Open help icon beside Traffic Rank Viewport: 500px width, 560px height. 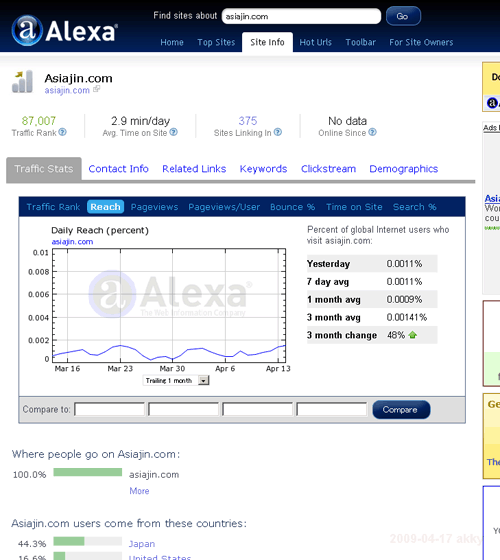(x=62, y=132)
